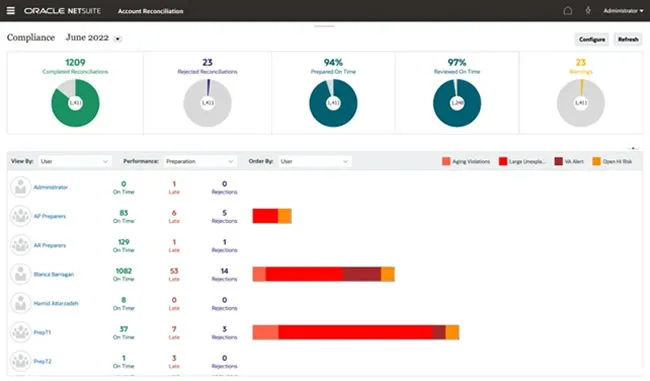
Task: Click 53 Late for Bianca Barragan
Action: (174, 271)
